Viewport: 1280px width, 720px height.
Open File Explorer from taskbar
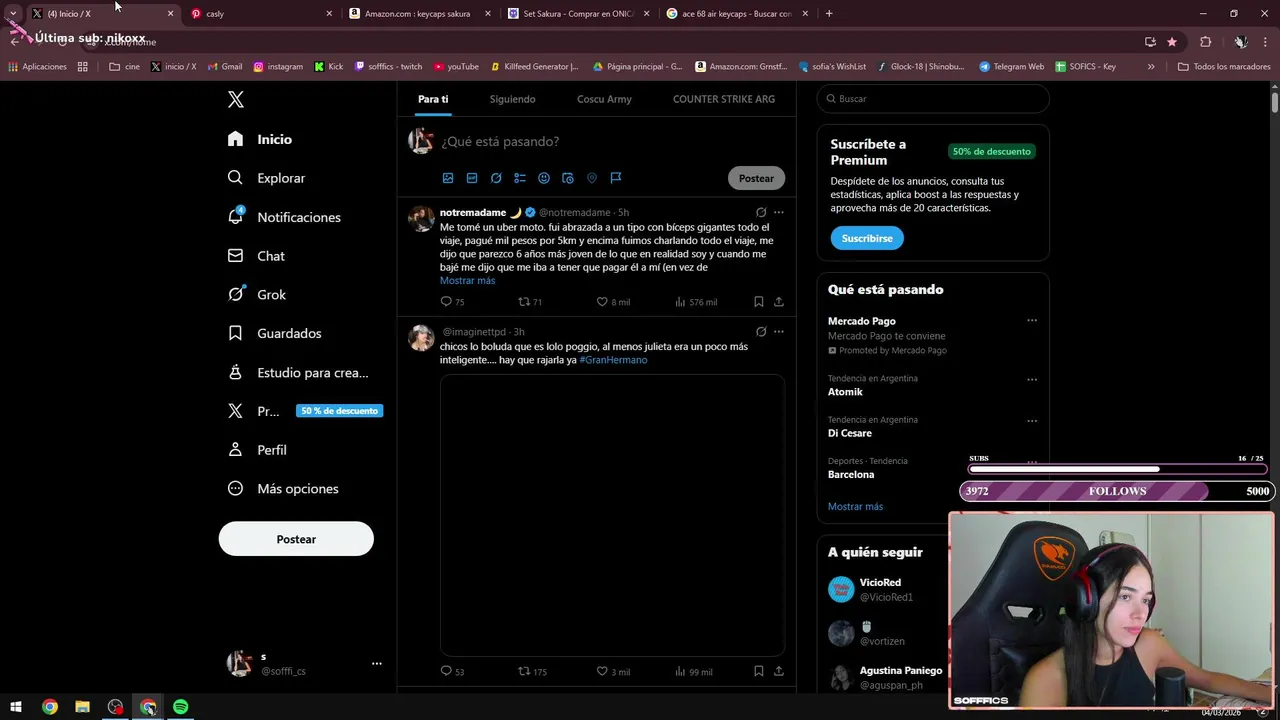coord(82,707)
